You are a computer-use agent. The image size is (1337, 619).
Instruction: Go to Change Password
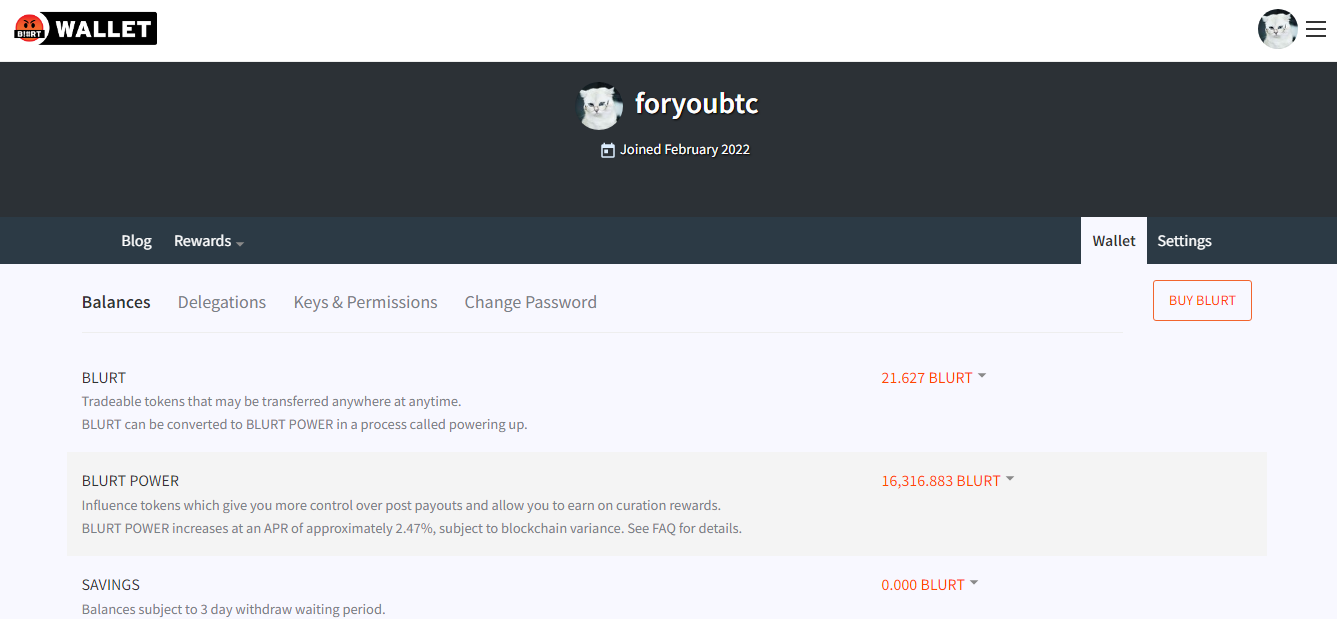coord(530,302)
